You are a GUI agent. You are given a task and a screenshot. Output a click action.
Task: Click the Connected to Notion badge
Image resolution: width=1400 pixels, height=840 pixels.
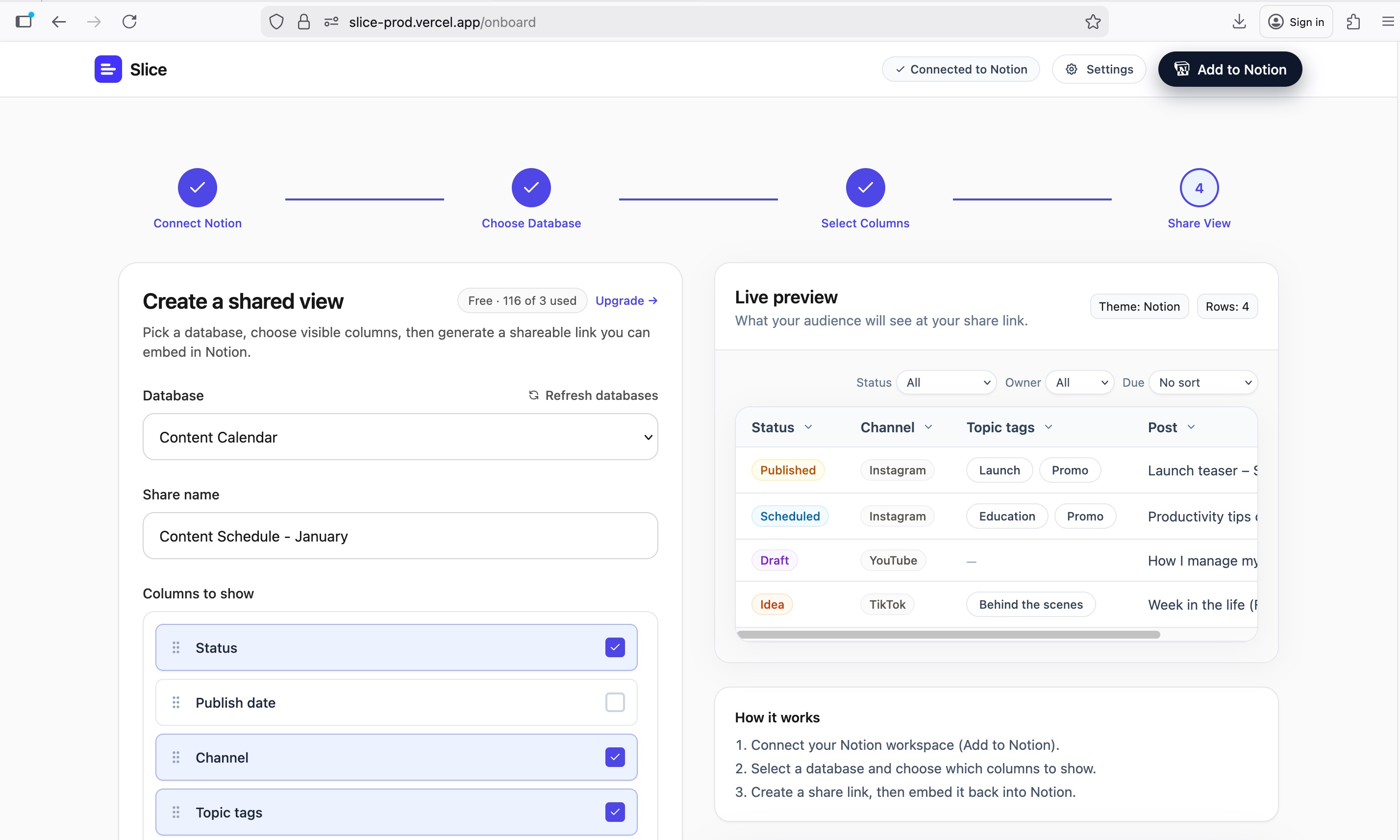click(x=961, y=69)
